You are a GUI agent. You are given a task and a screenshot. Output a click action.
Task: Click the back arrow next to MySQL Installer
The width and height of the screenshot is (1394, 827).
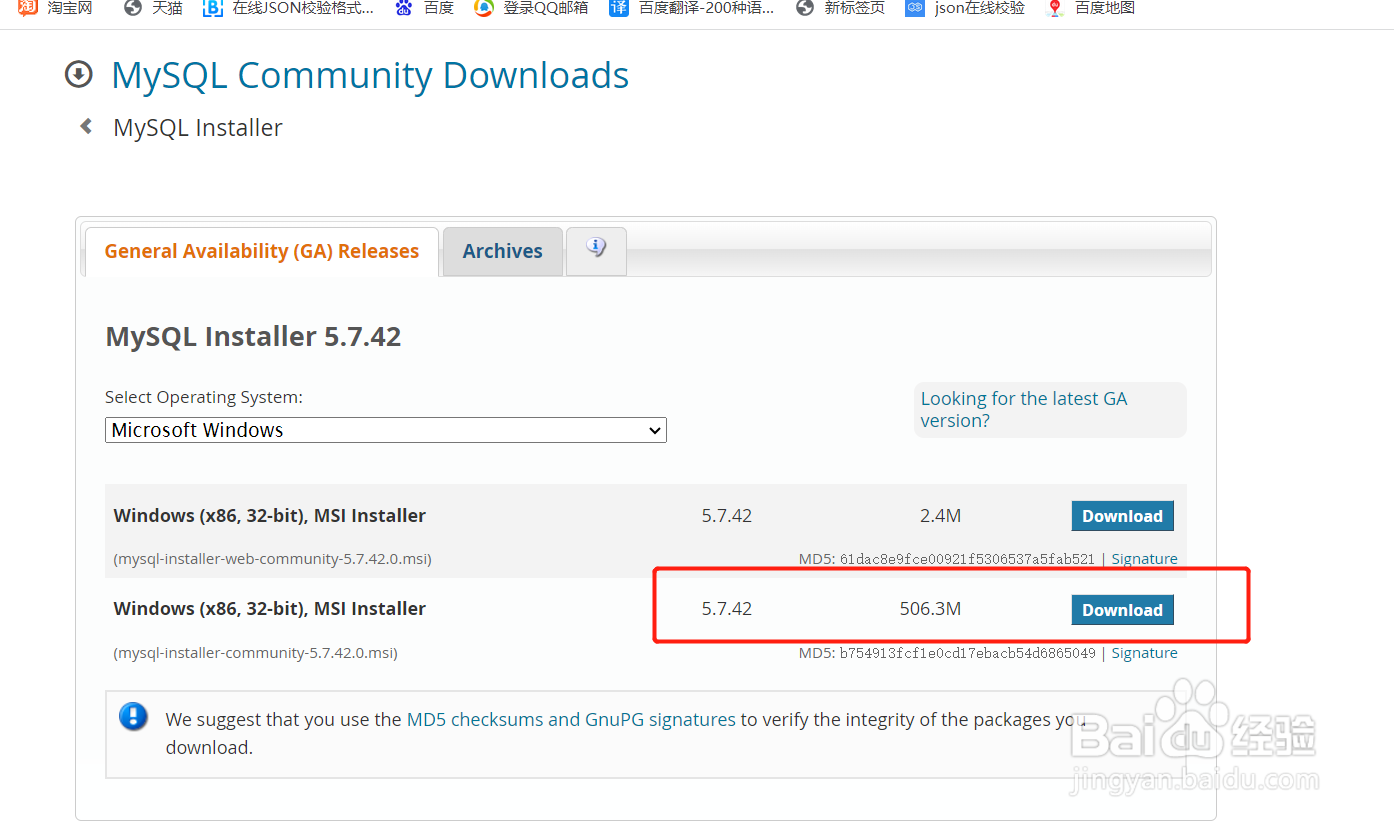[86, 126]
